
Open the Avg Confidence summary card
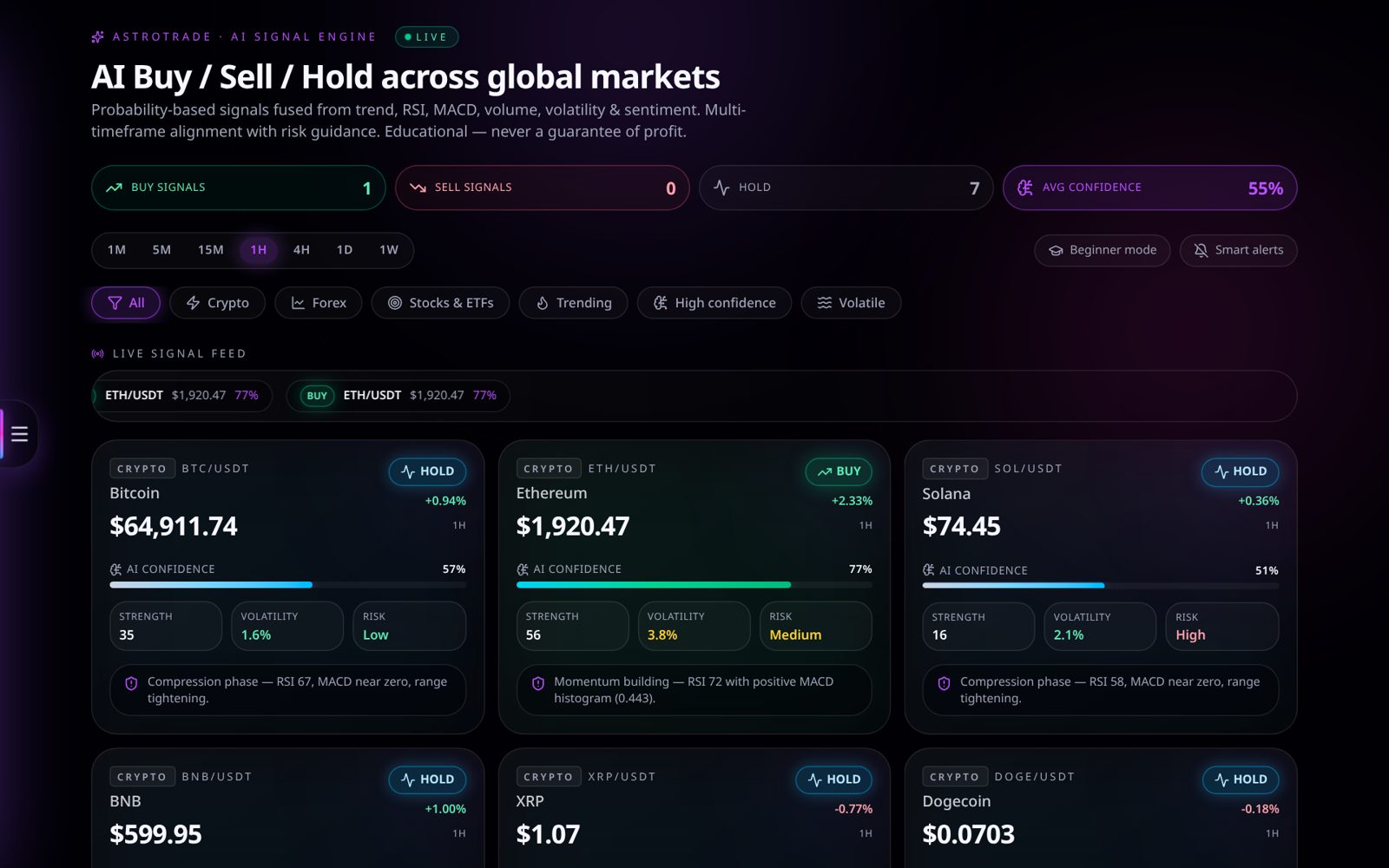1150,187
